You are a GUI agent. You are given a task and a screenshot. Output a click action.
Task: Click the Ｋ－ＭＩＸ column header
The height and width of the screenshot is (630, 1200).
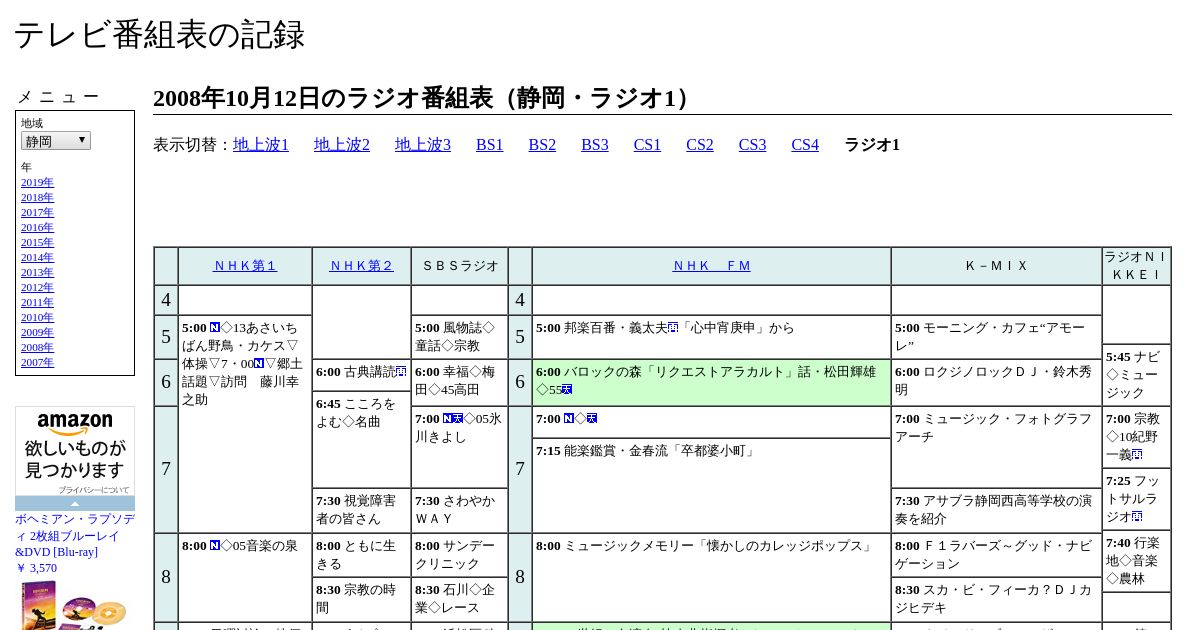pos(996,266)
